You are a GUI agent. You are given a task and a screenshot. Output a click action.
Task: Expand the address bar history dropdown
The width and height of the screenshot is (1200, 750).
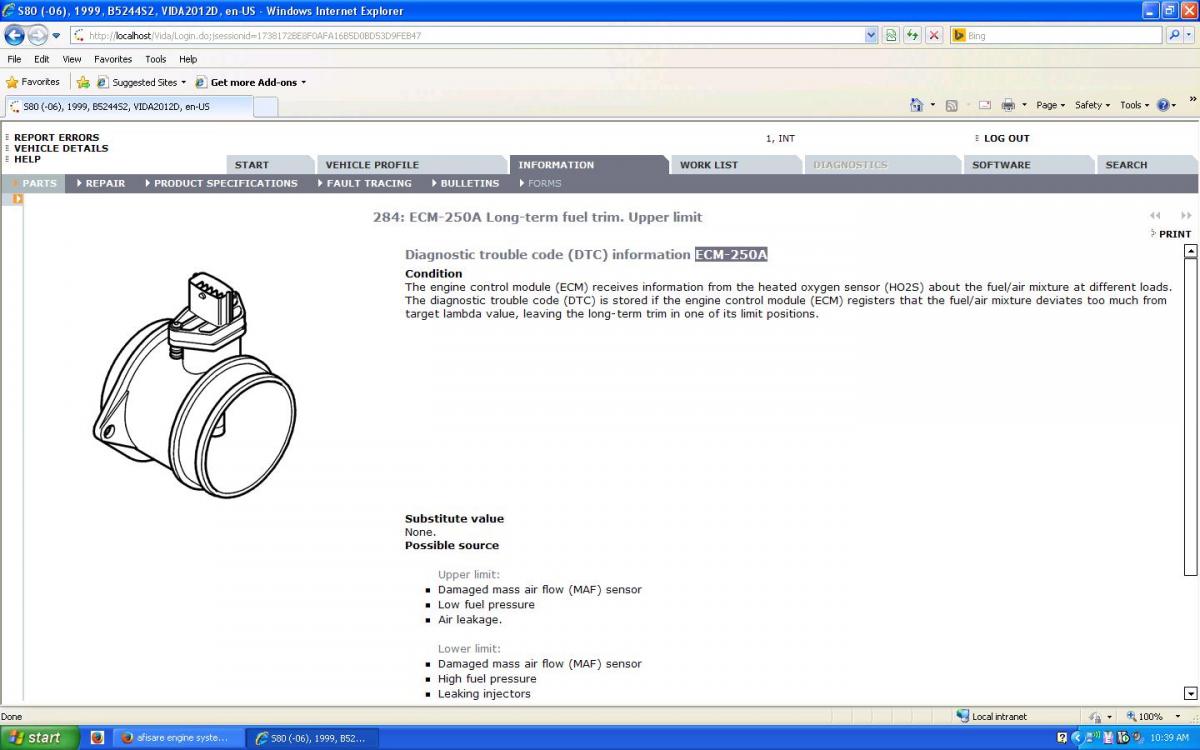coord(871,35)
